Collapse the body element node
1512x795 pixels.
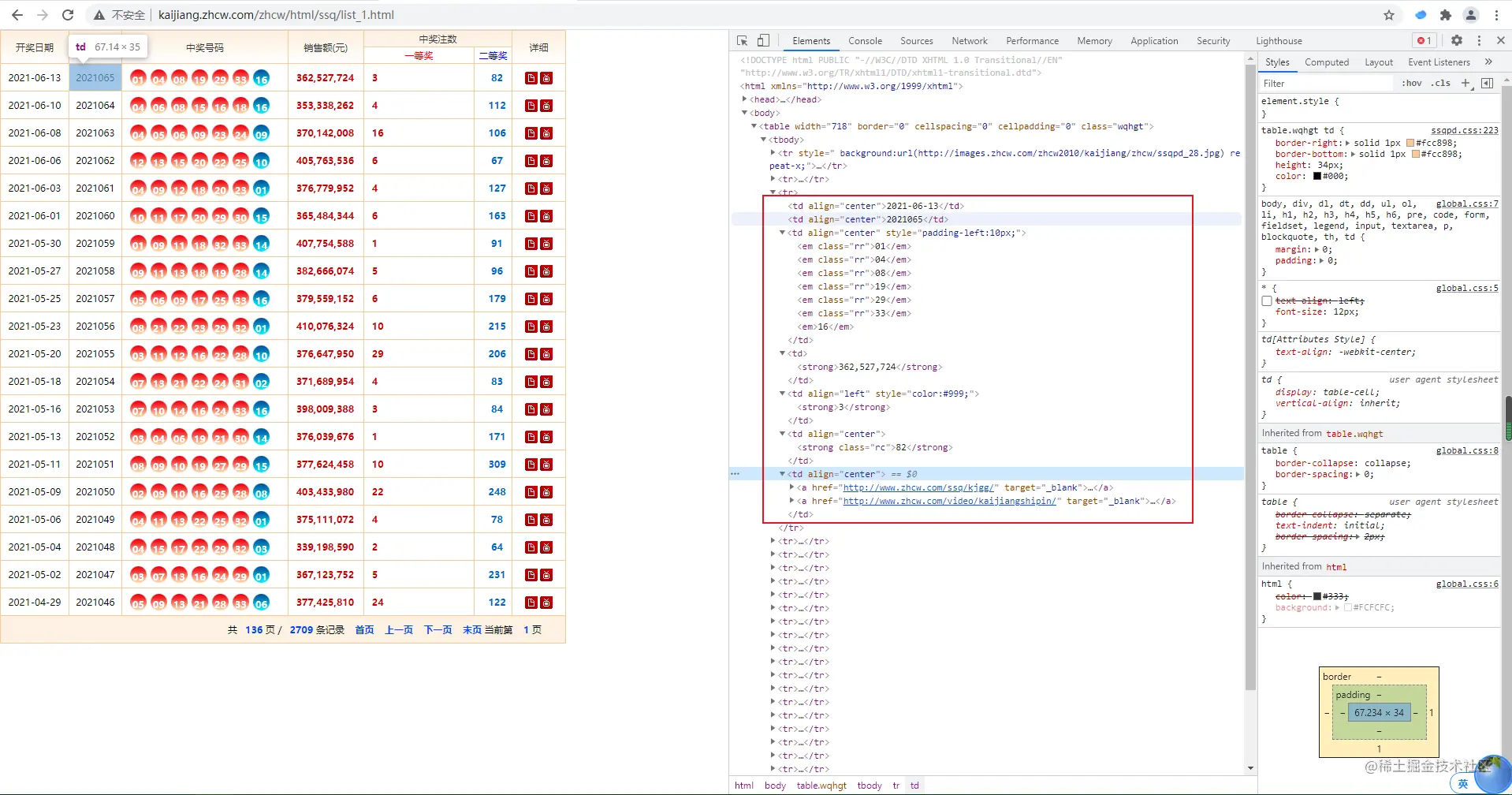click(745, 113)
